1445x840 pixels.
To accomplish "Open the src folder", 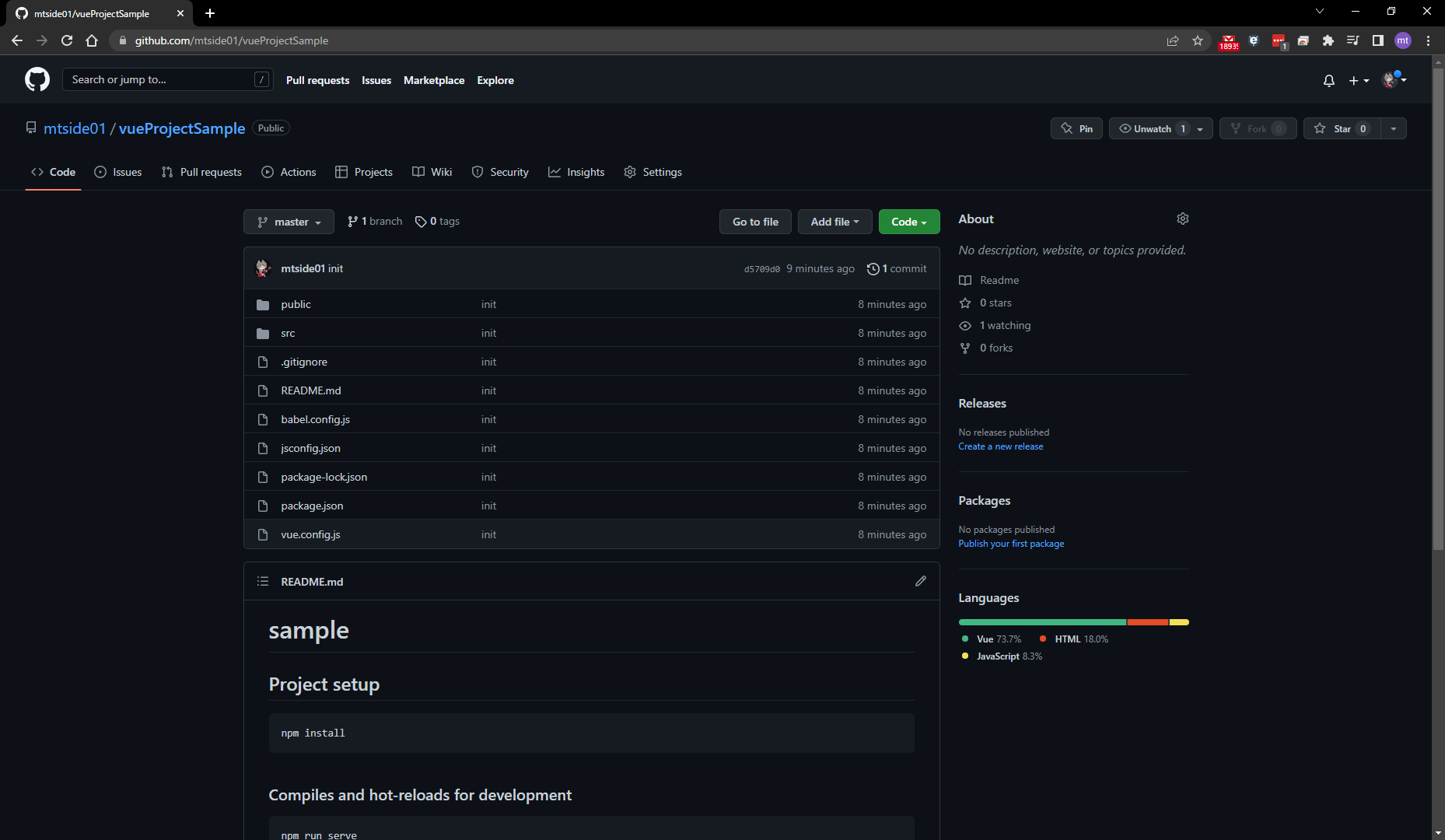I will (288, 333).
